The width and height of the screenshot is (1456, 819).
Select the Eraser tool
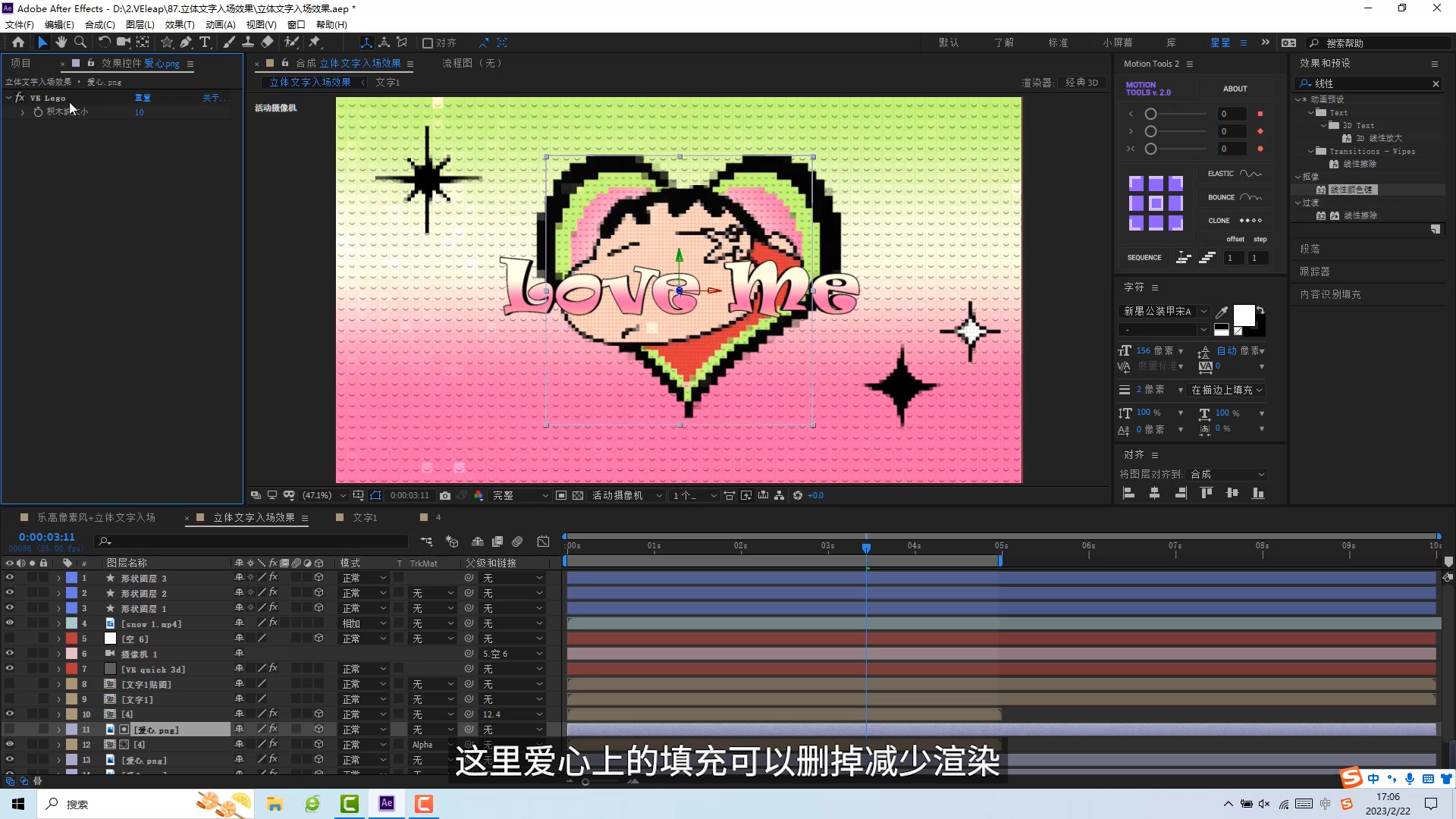[x=267, y=42]
